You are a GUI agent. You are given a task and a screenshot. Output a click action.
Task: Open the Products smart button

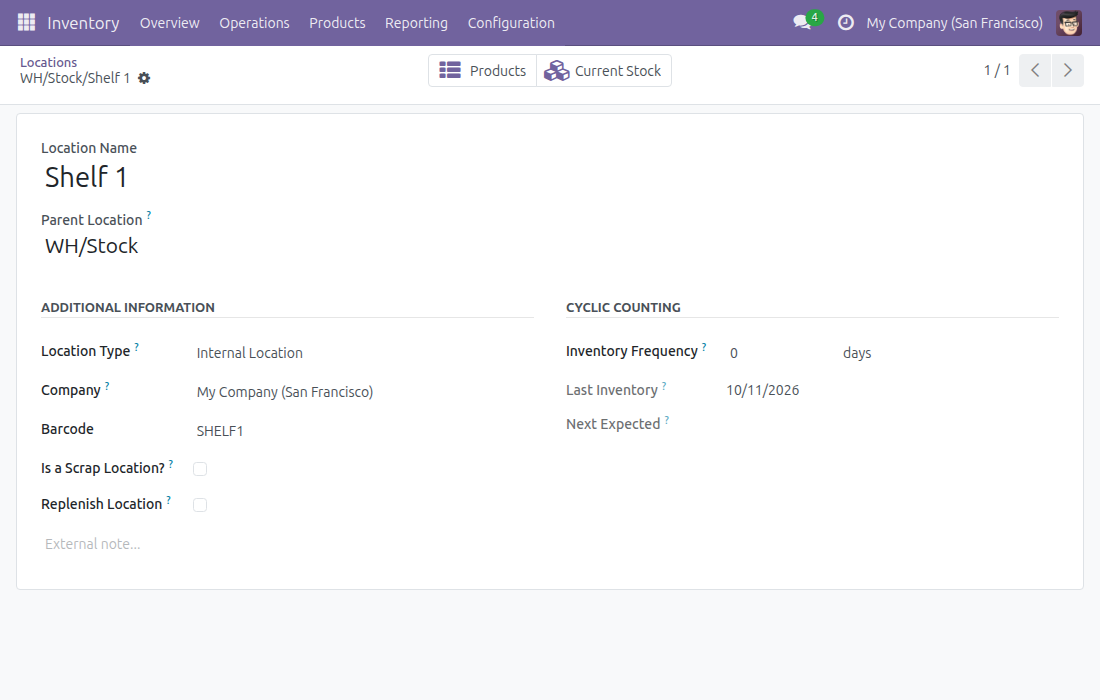tap(483, 71)
